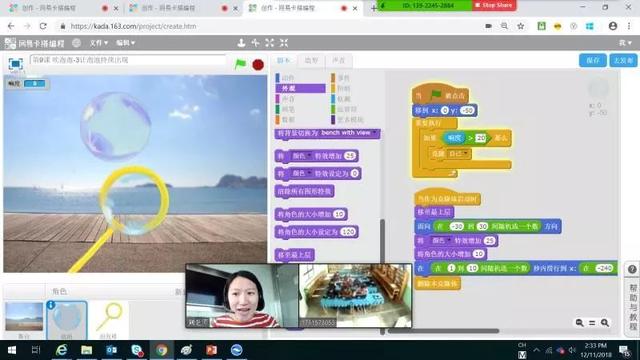Select the beach backdrop stage thumbnail
640x360 pixels.
point(24,317)
